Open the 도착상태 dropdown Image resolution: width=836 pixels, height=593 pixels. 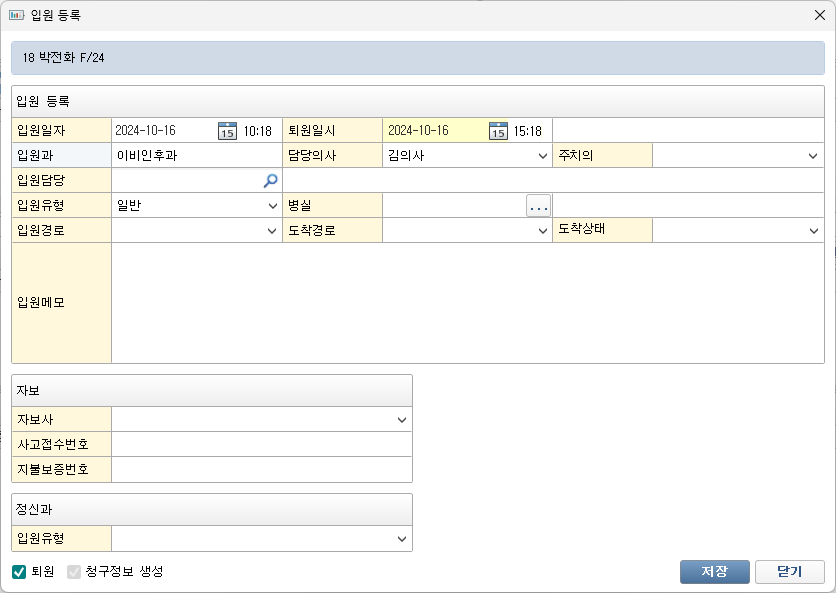[x=813, y=231]
